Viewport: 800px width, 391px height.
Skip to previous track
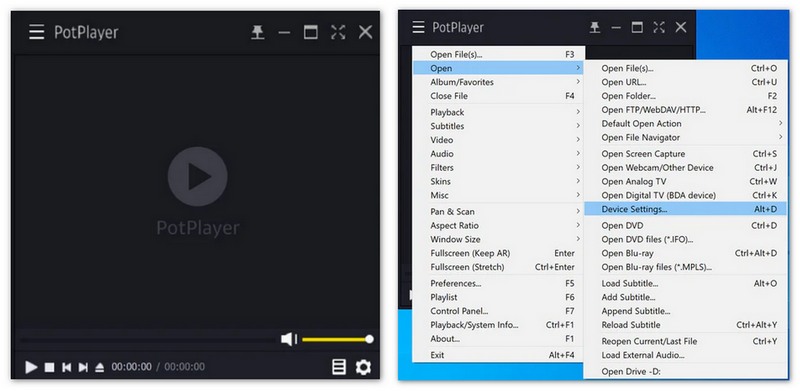click(66, 367)
